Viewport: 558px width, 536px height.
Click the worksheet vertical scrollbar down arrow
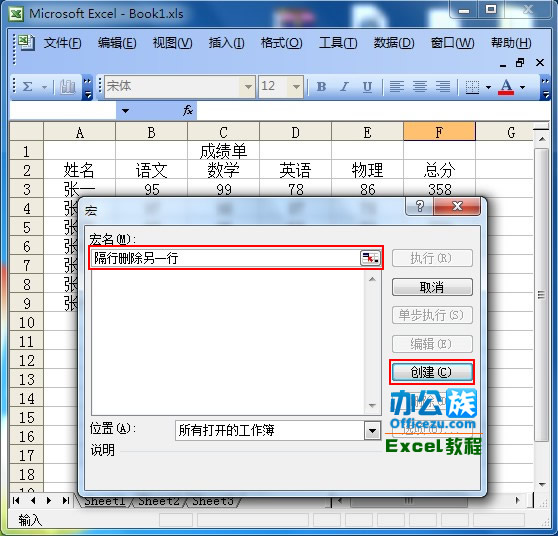point(542,485)
